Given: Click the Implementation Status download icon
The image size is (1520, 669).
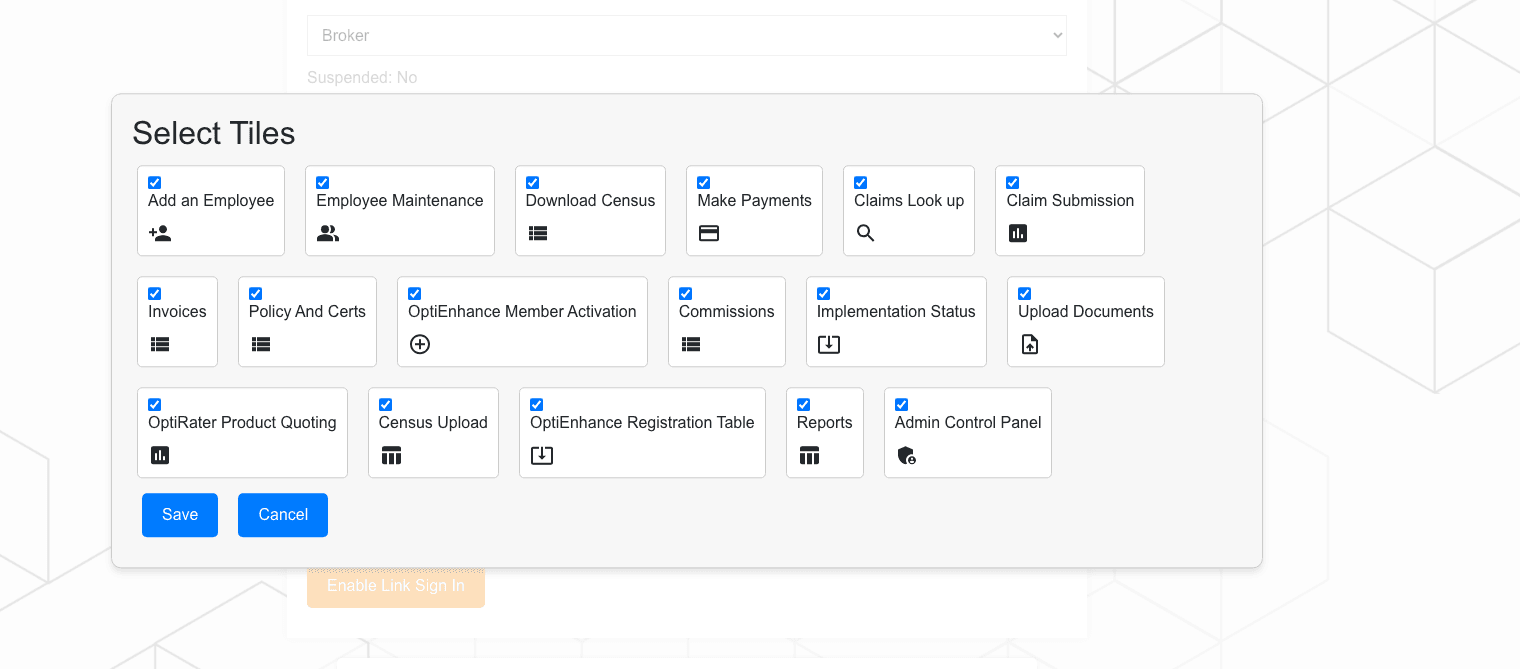Looking at the screenshot, I should [x=827, y=344].
